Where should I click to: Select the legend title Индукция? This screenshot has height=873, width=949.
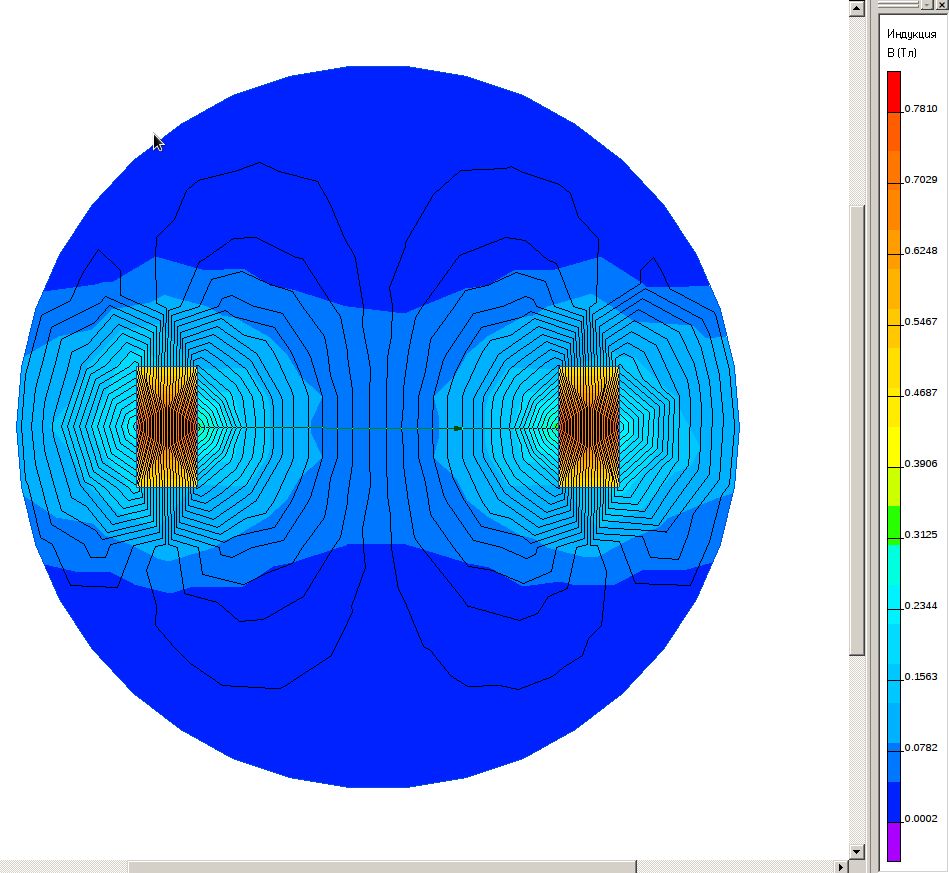(911, 35)
